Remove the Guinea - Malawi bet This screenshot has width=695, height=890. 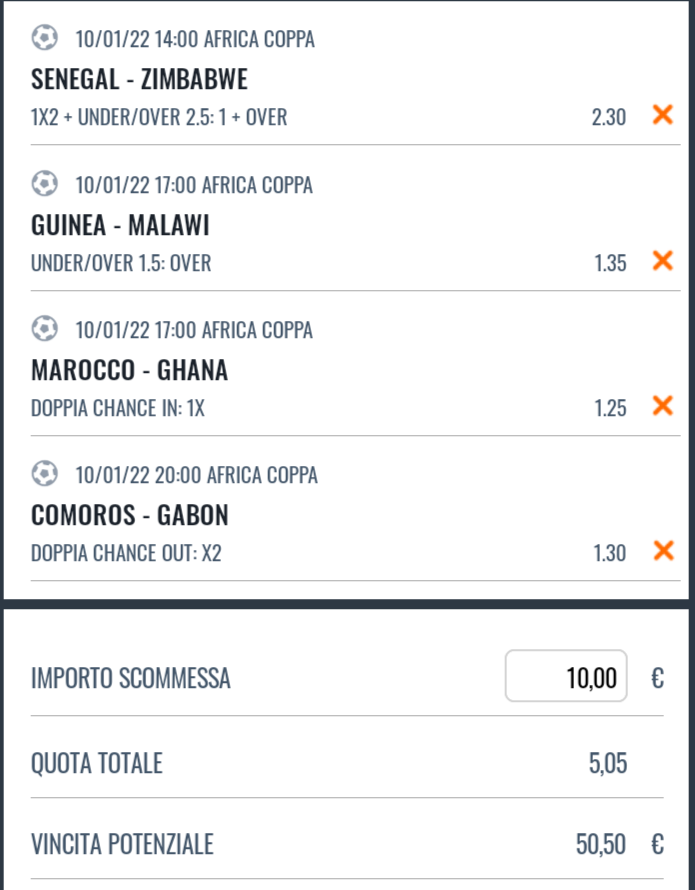click(x=663, y=261)
